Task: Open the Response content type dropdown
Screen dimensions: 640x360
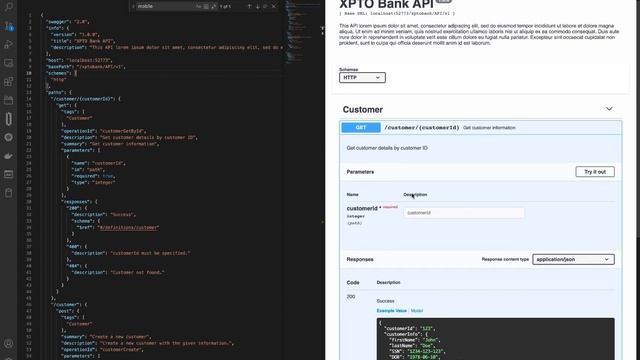Action: click(573, 260)
